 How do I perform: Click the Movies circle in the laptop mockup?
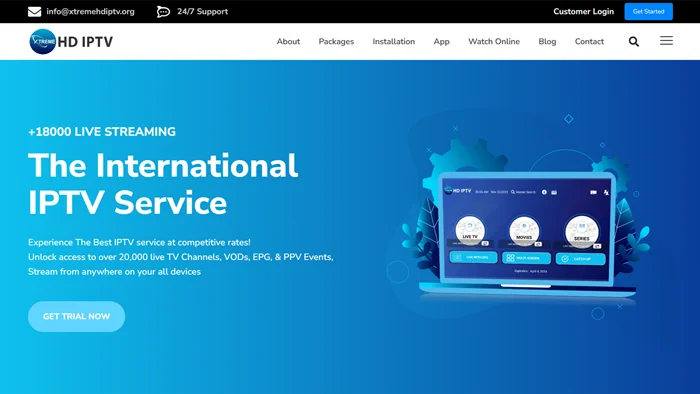[524, 231]
